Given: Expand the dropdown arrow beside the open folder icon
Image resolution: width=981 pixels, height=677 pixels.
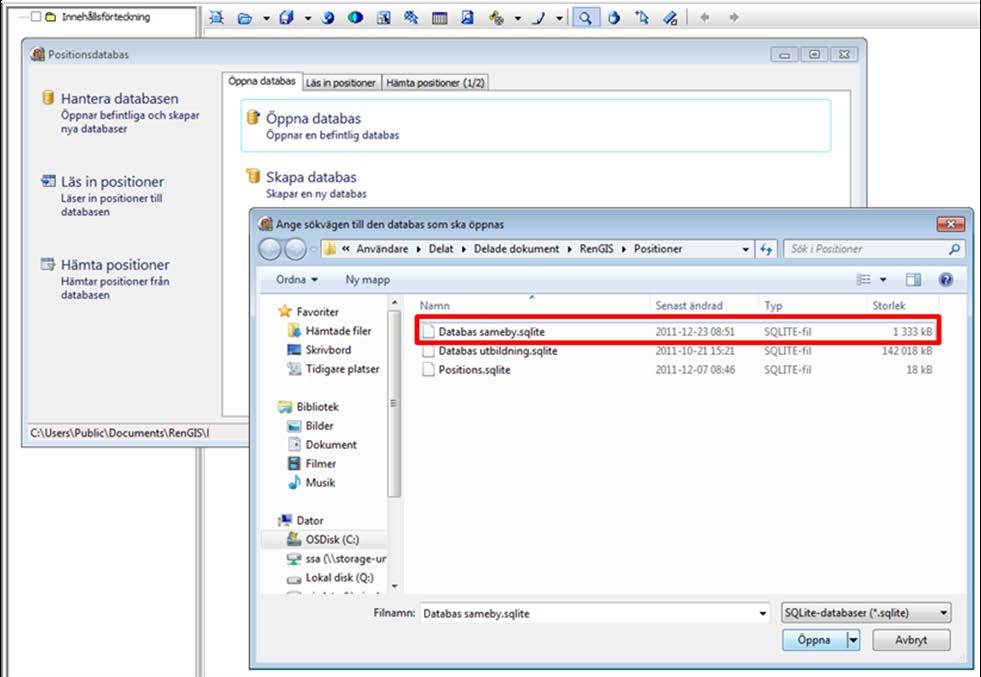Looking at the screenshot, I should pos(266,18).
